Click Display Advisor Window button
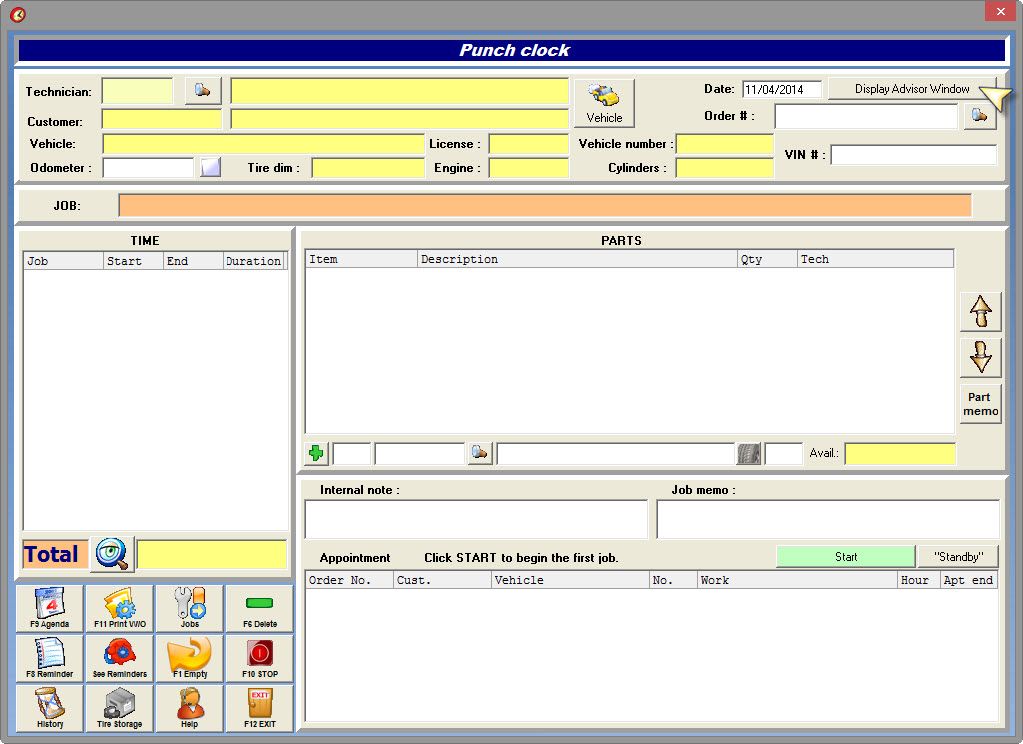The image size is (1023, 744). click(912, 89)
